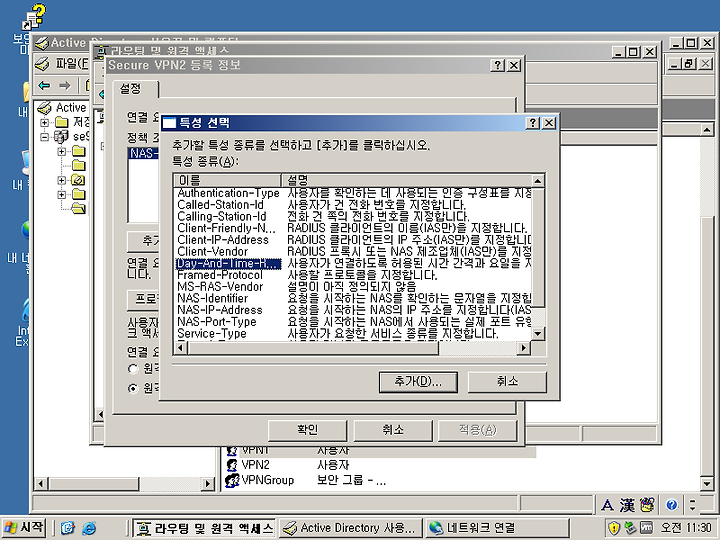Click language bar 漢 Hanja icon
The height and width of the screenshot is (540, 720).
627,505
